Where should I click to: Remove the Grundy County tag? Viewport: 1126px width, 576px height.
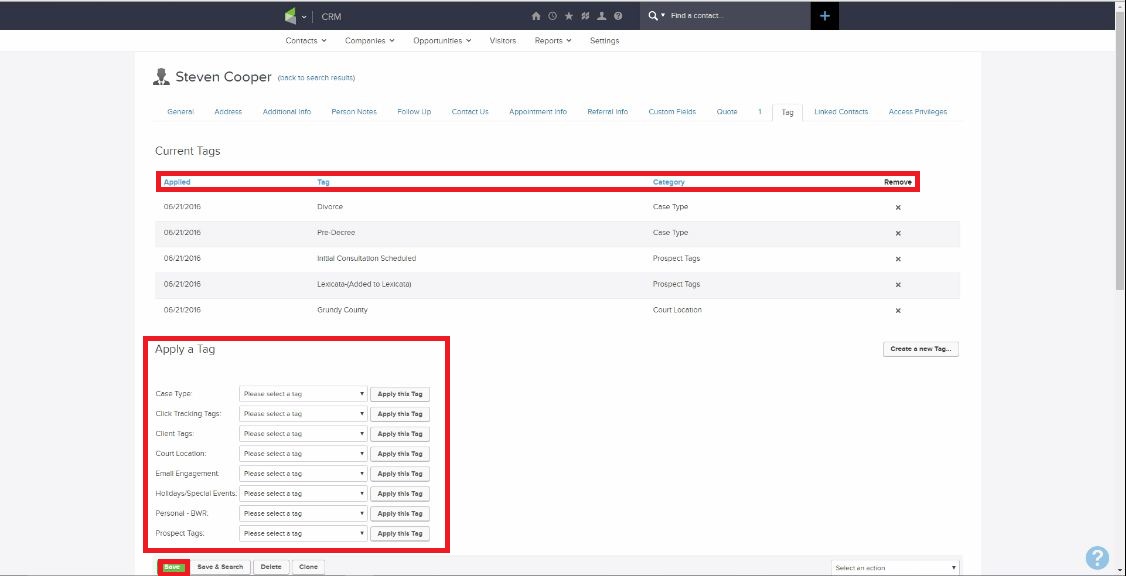coord(898,310)
